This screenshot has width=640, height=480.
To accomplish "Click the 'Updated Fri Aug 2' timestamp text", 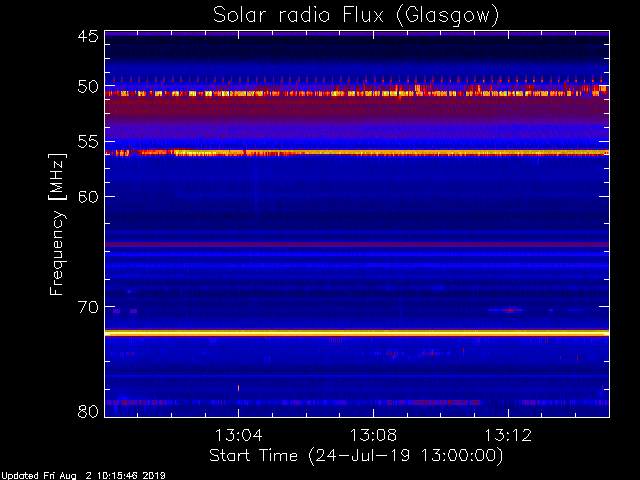I will click(x=83, y=476).
